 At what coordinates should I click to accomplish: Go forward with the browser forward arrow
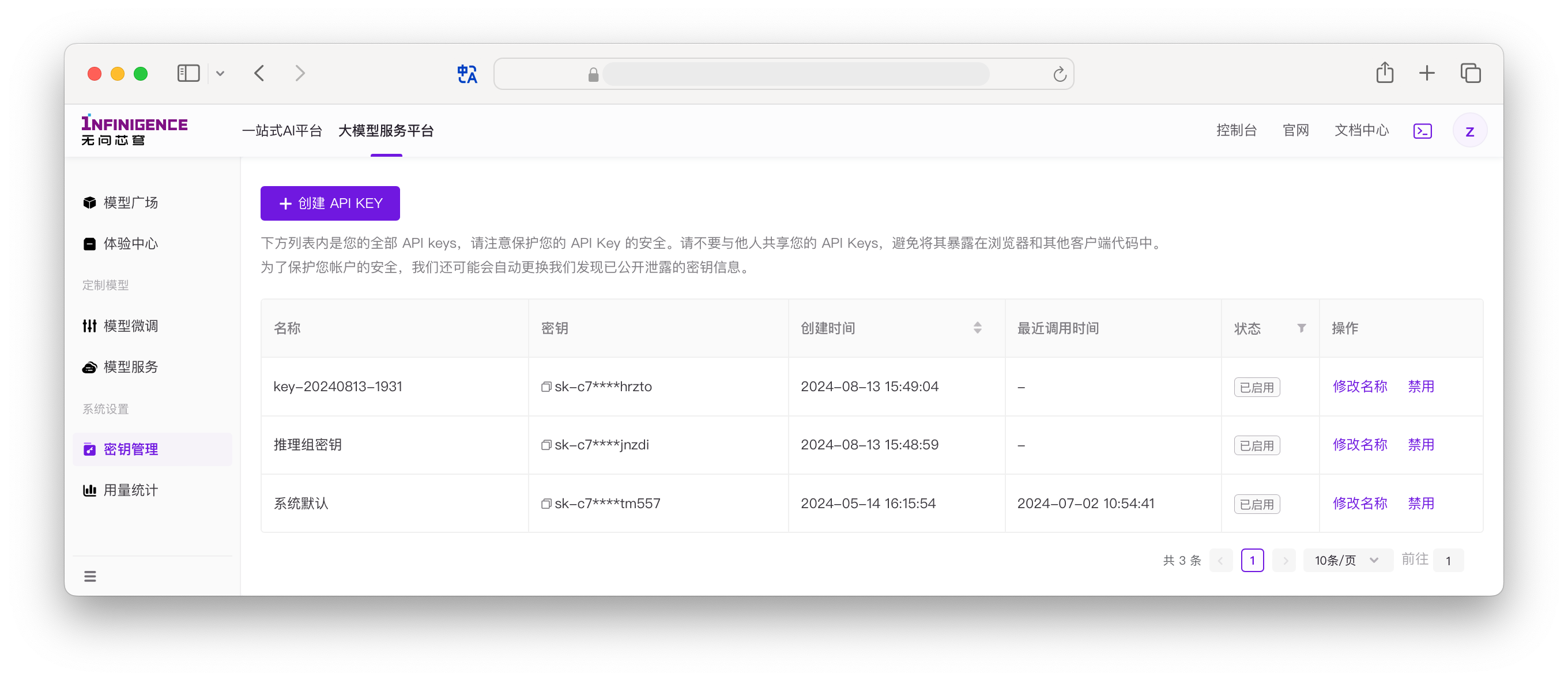(300, 74)
